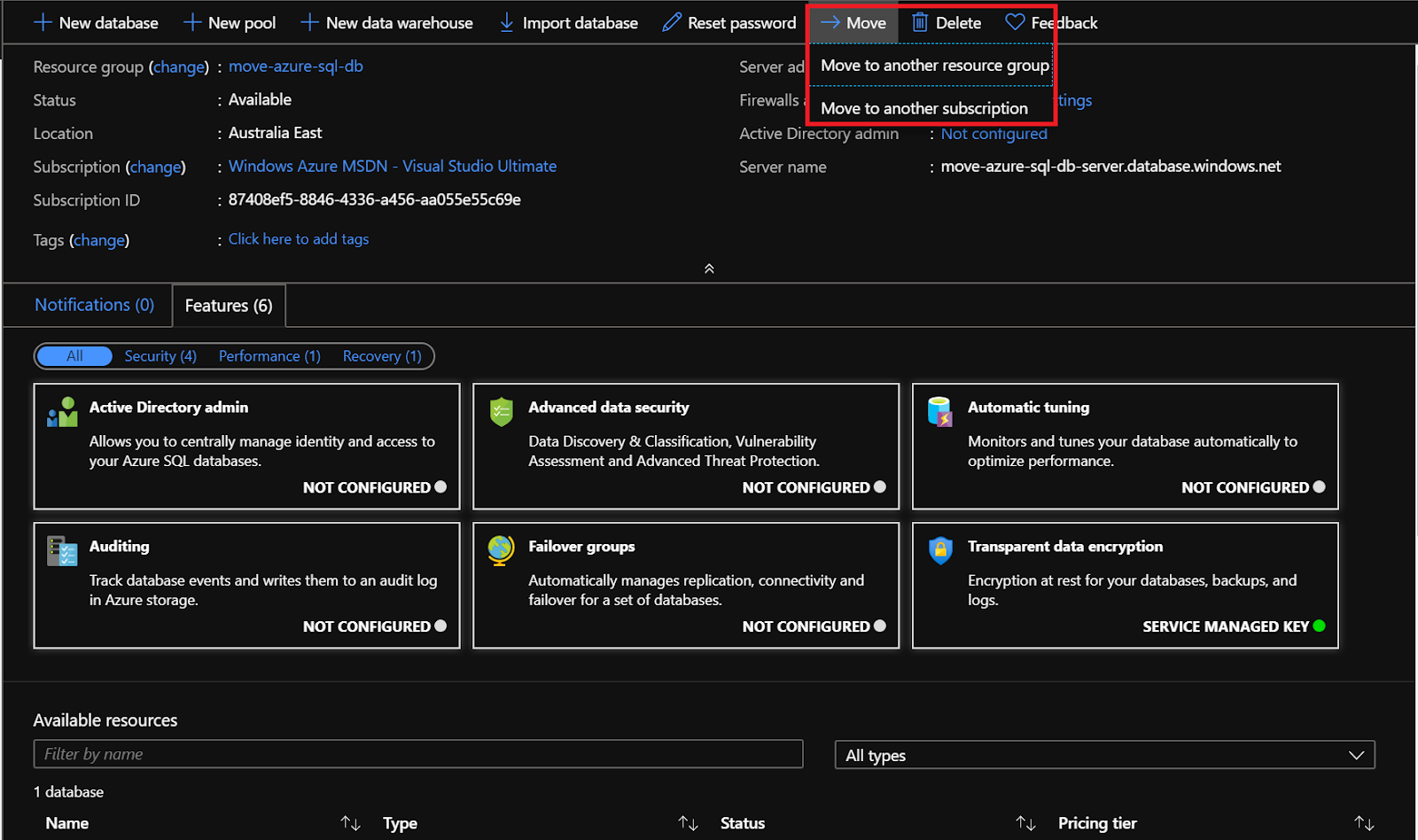Sort the Name column
Viewport: 1418px width, 840px height.
(x=349, y=822)
